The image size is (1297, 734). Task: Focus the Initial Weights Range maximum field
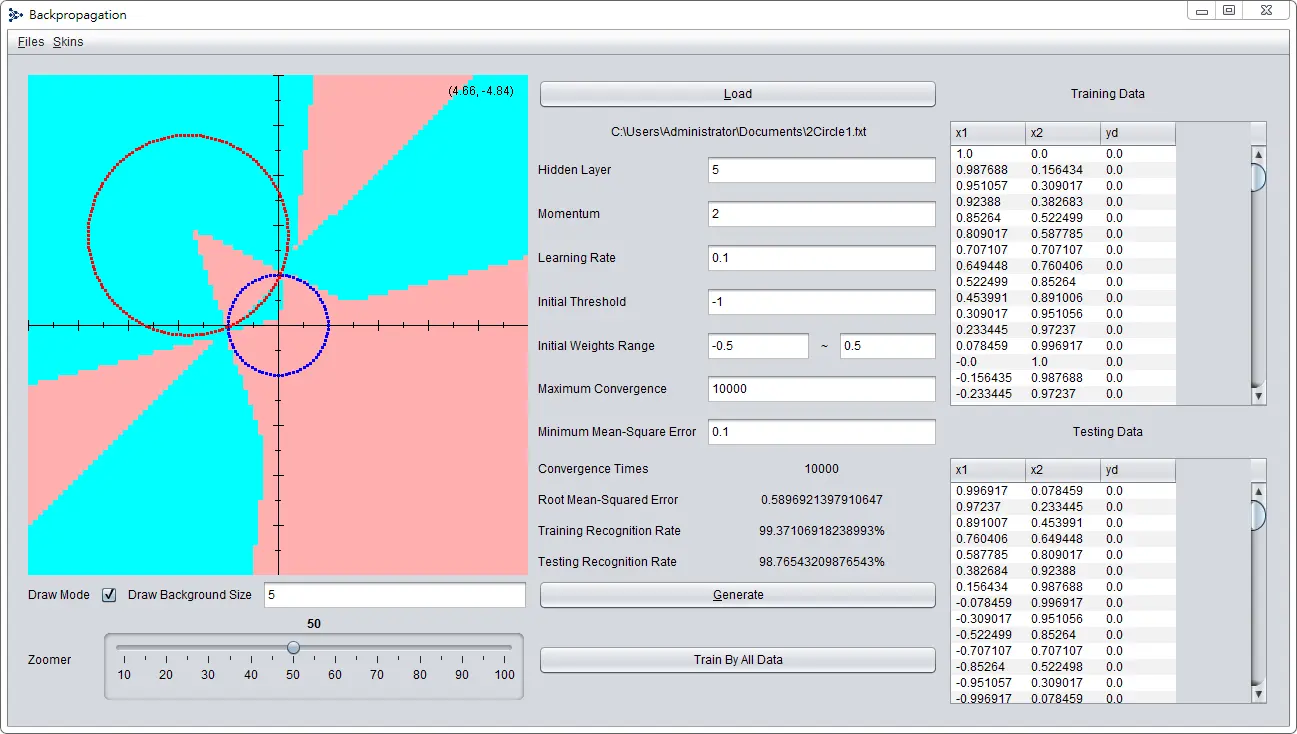pyautogui.click(x=888, y=346)
